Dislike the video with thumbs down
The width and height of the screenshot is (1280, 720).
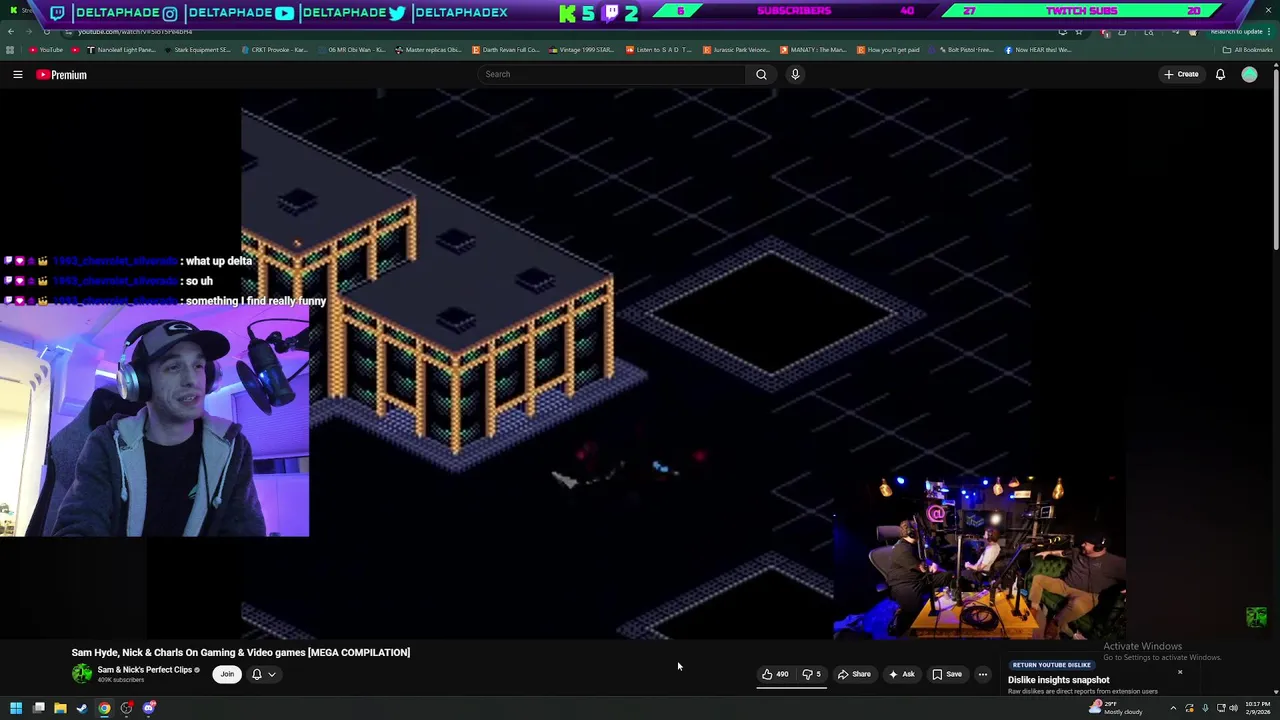tap(812, 674)
